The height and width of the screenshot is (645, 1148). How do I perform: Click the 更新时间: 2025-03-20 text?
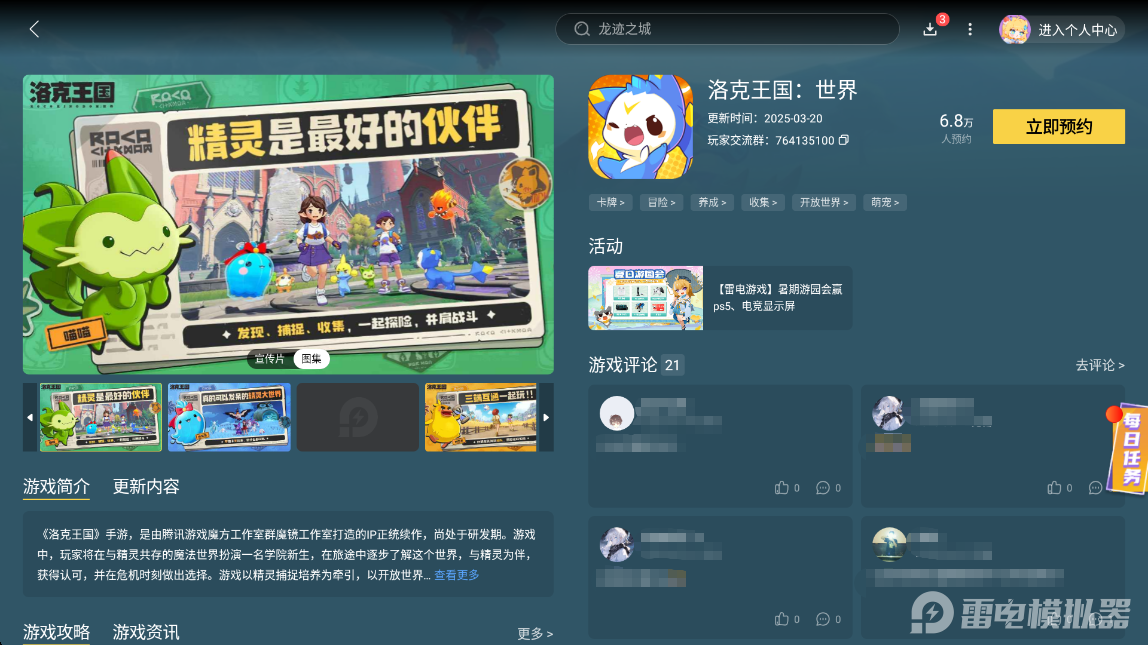(764, 119)
